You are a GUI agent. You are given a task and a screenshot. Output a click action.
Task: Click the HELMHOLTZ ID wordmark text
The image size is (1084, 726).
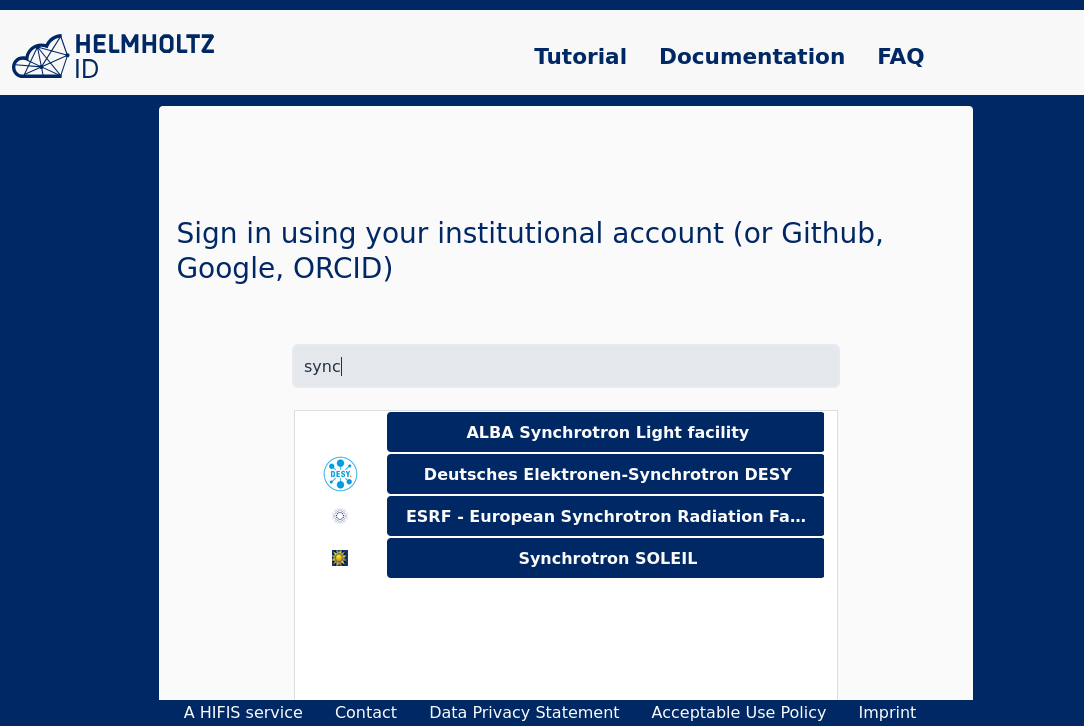pyautogui.click(x=144, y=56)
